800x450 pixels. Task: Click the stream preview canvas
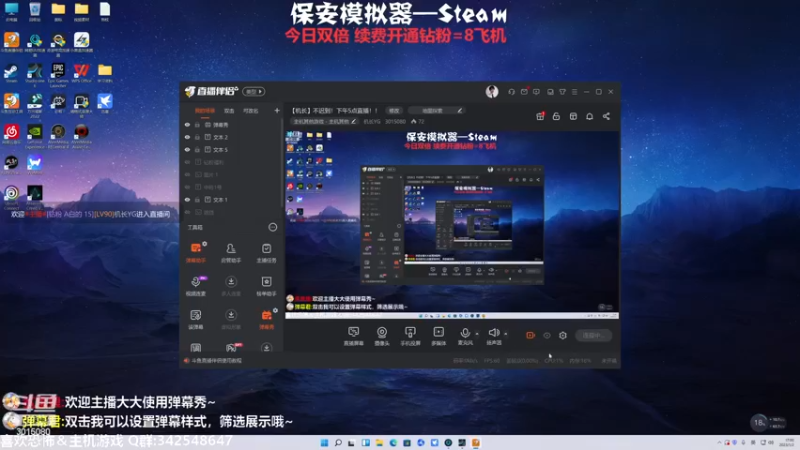[x=452, y=225]
